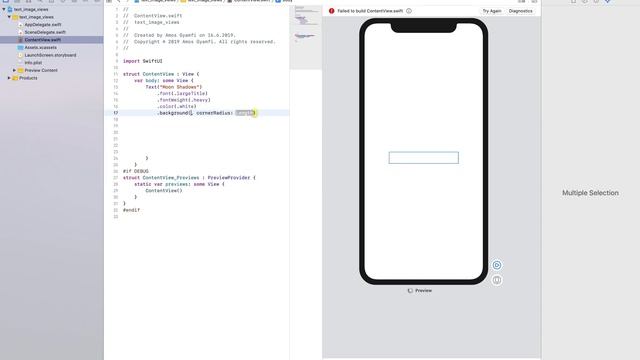Click the #endif line
640x360 pixels.
point(131,210)
